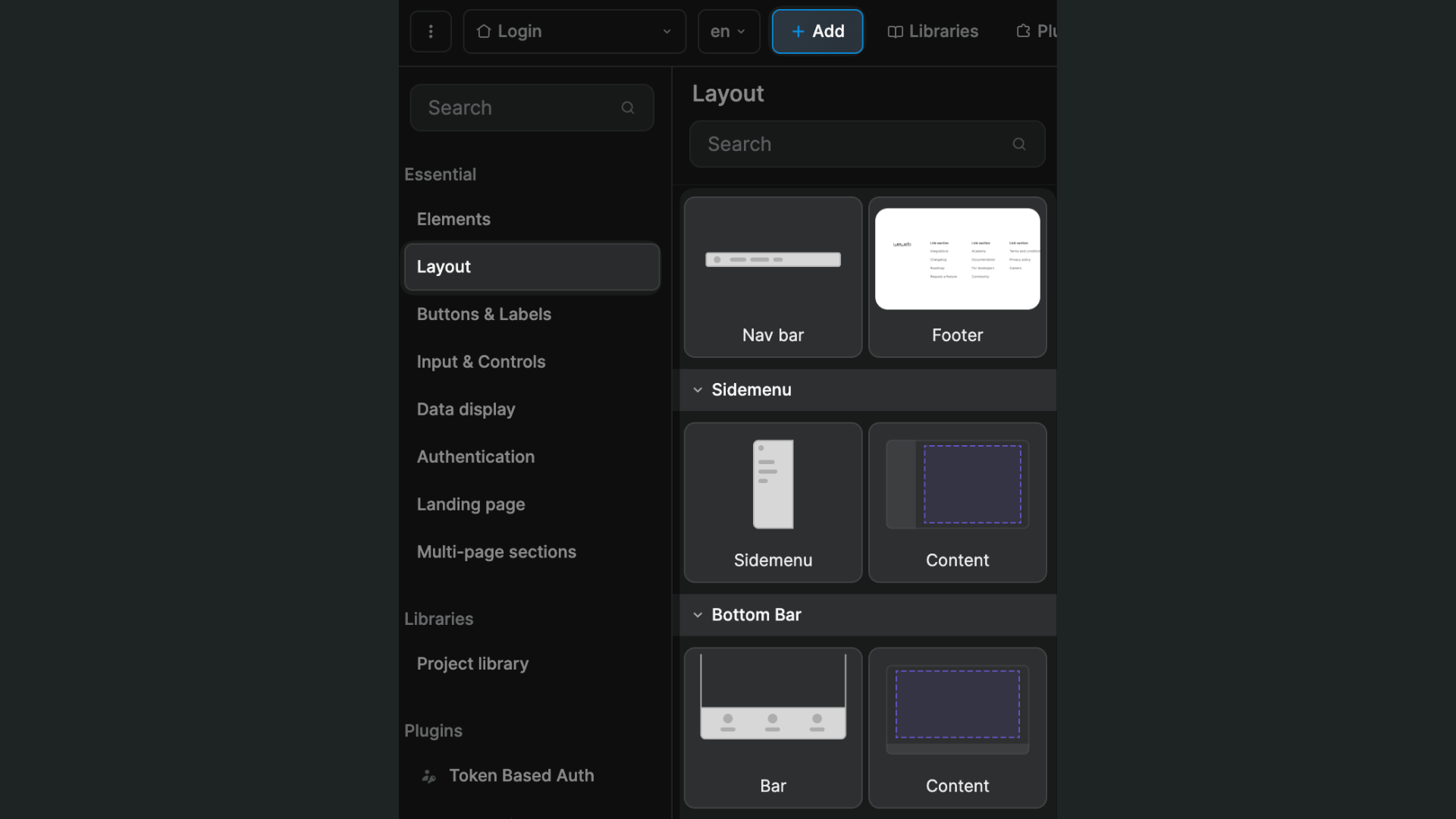Click the magnifier in the left sidebar search
The width and height of the screenshot is (1456, 819).
[x=628, y=107]
